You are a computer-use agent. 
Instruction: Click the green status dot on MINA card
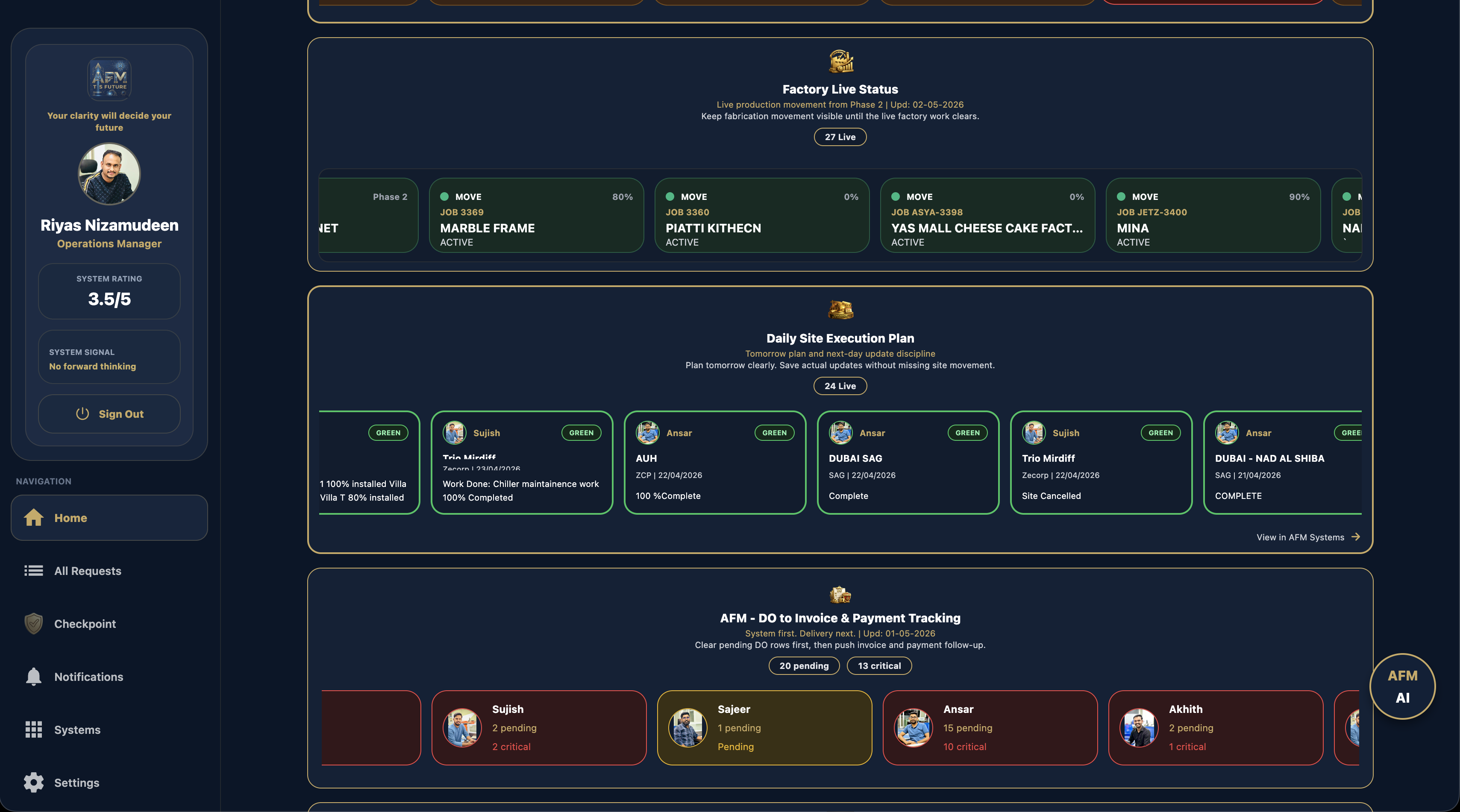pyautogui.click(x=1121, y=196)
